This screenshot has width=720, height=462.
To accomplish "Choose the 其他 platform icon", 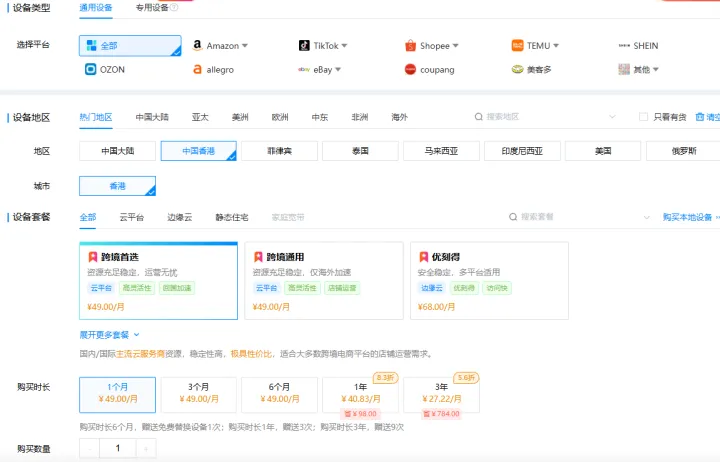I will 624,69.
